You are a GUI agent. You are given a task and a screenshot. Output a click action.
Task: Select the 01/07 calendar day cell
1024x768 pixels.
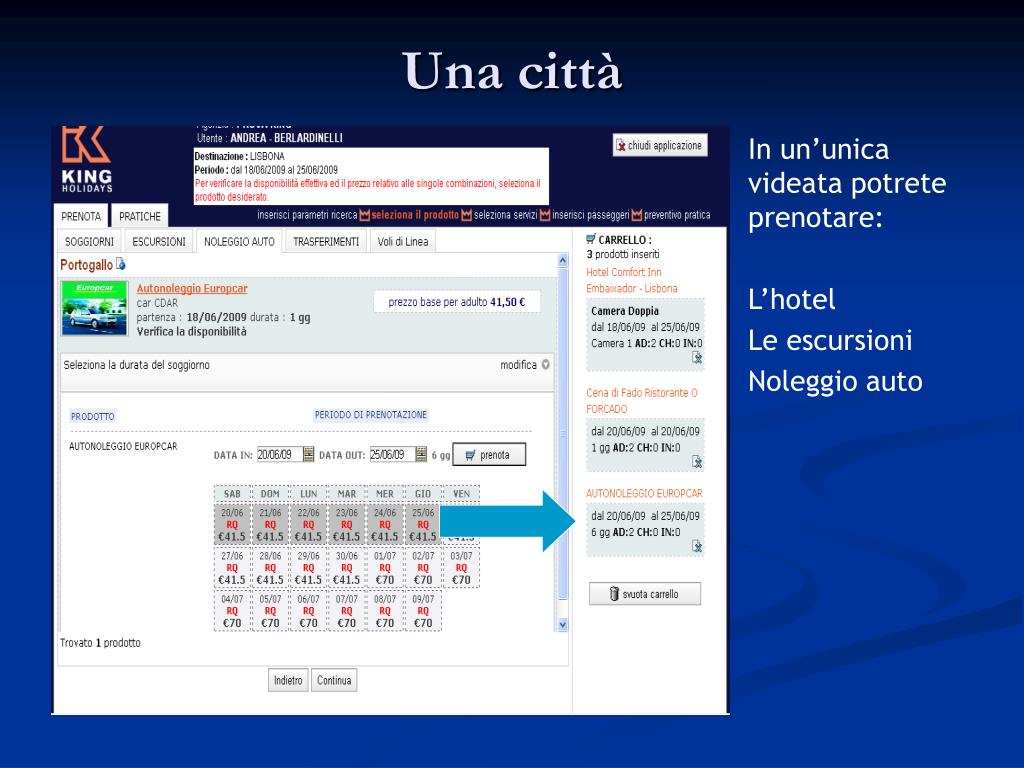tap(385, 568)
